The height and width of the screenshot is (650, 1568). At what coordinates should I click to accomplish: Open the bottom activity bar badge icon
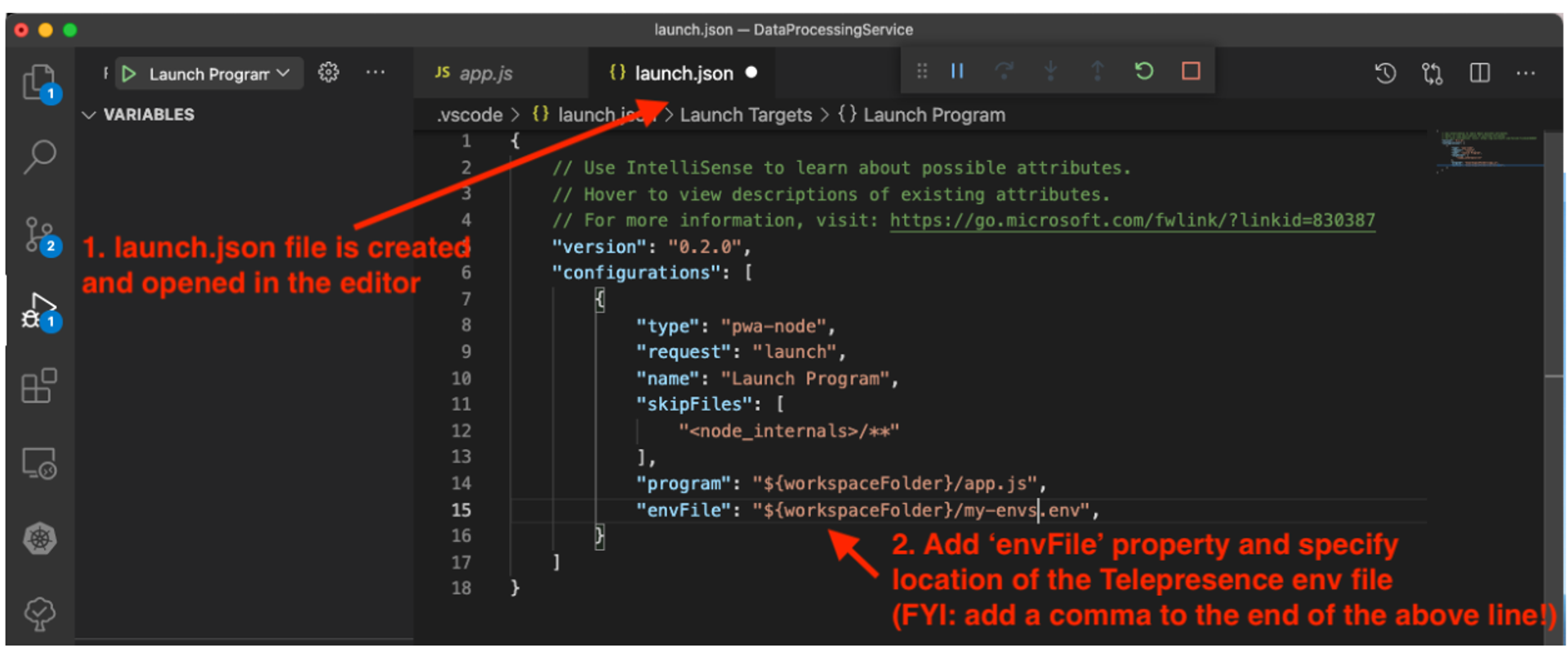(x=39, y=613)
